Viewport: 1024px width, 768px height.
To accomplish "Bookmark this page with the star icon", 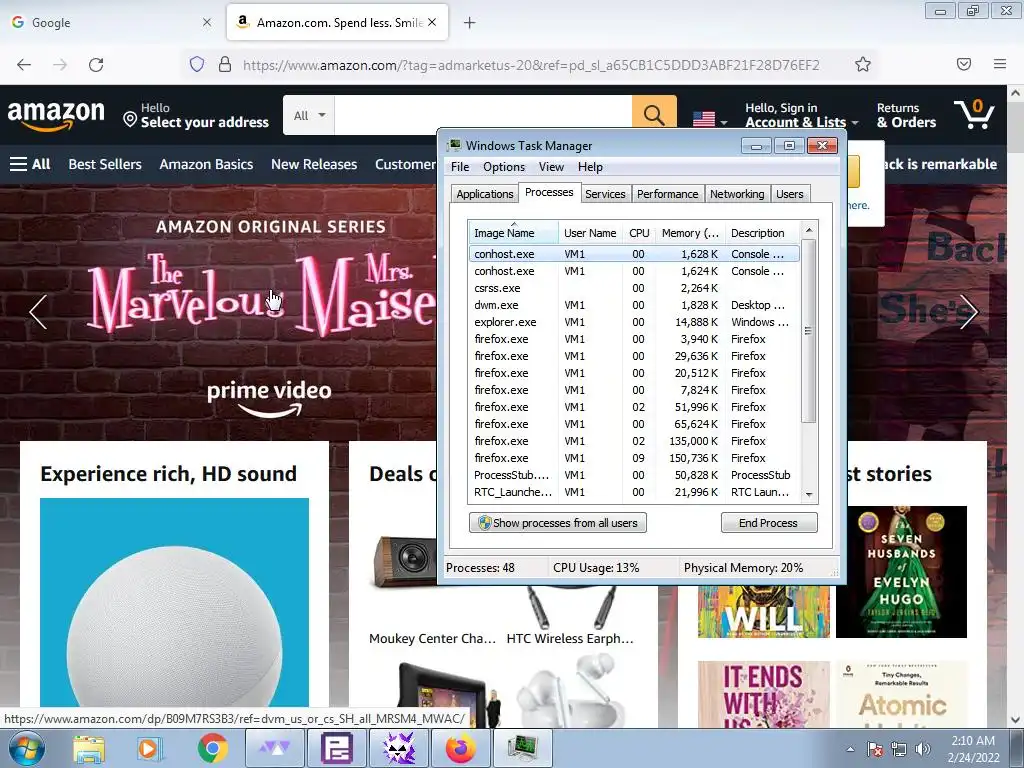I will [x=863, y=64].
